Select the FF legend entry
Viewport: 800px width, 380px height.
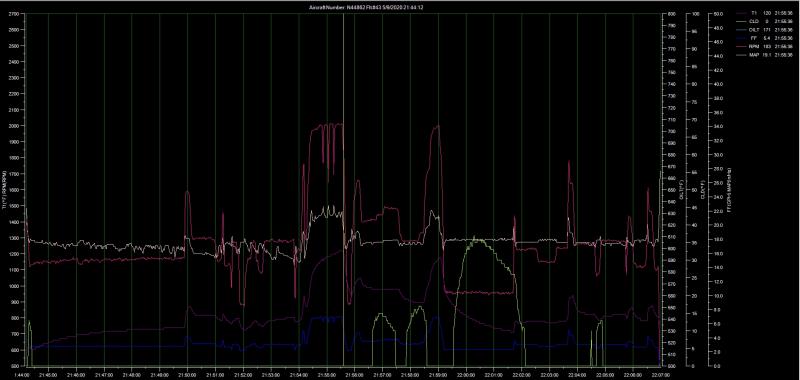(764, 38)
